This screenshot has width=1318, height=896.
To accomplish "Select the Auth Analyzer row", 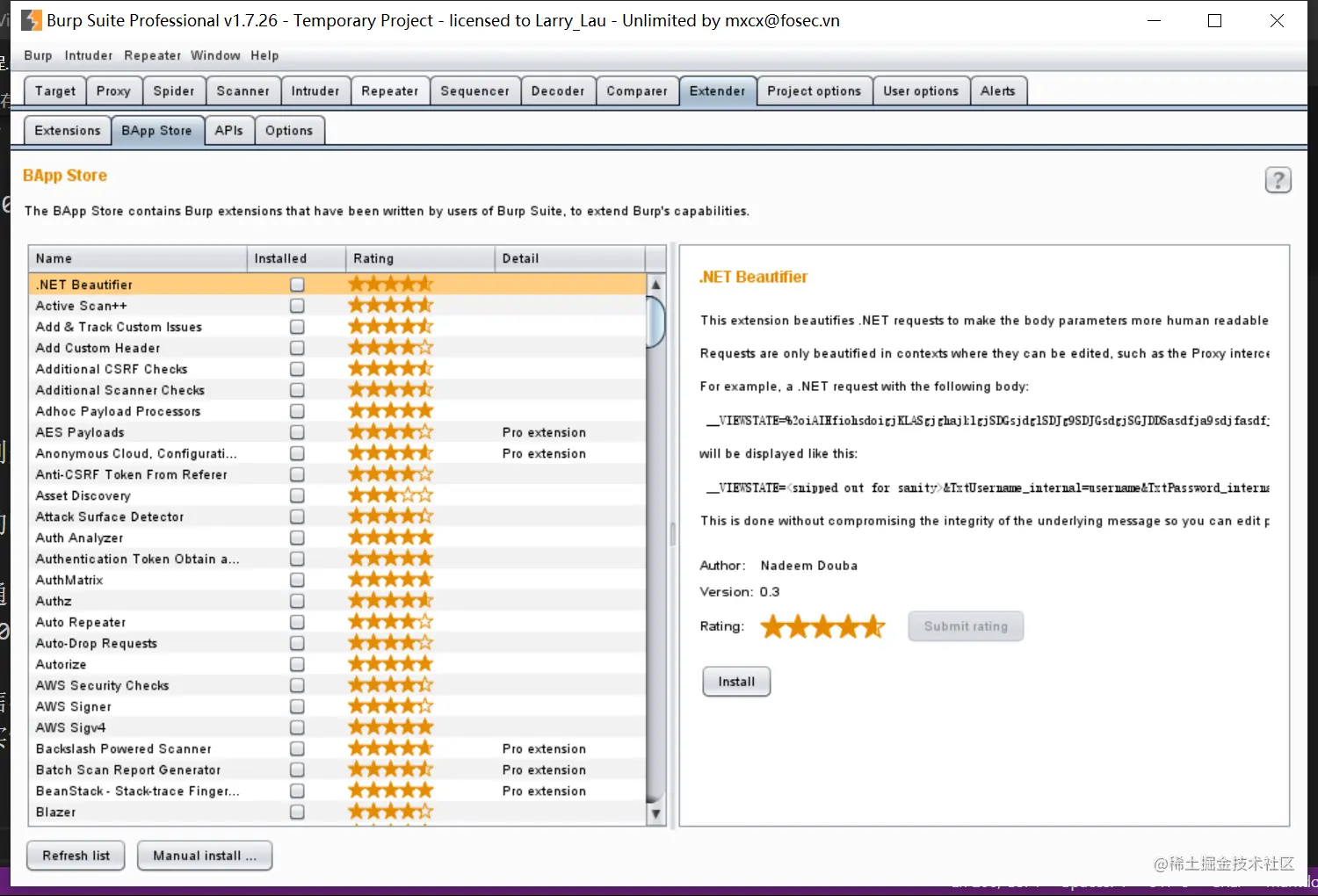I will 337,538.
